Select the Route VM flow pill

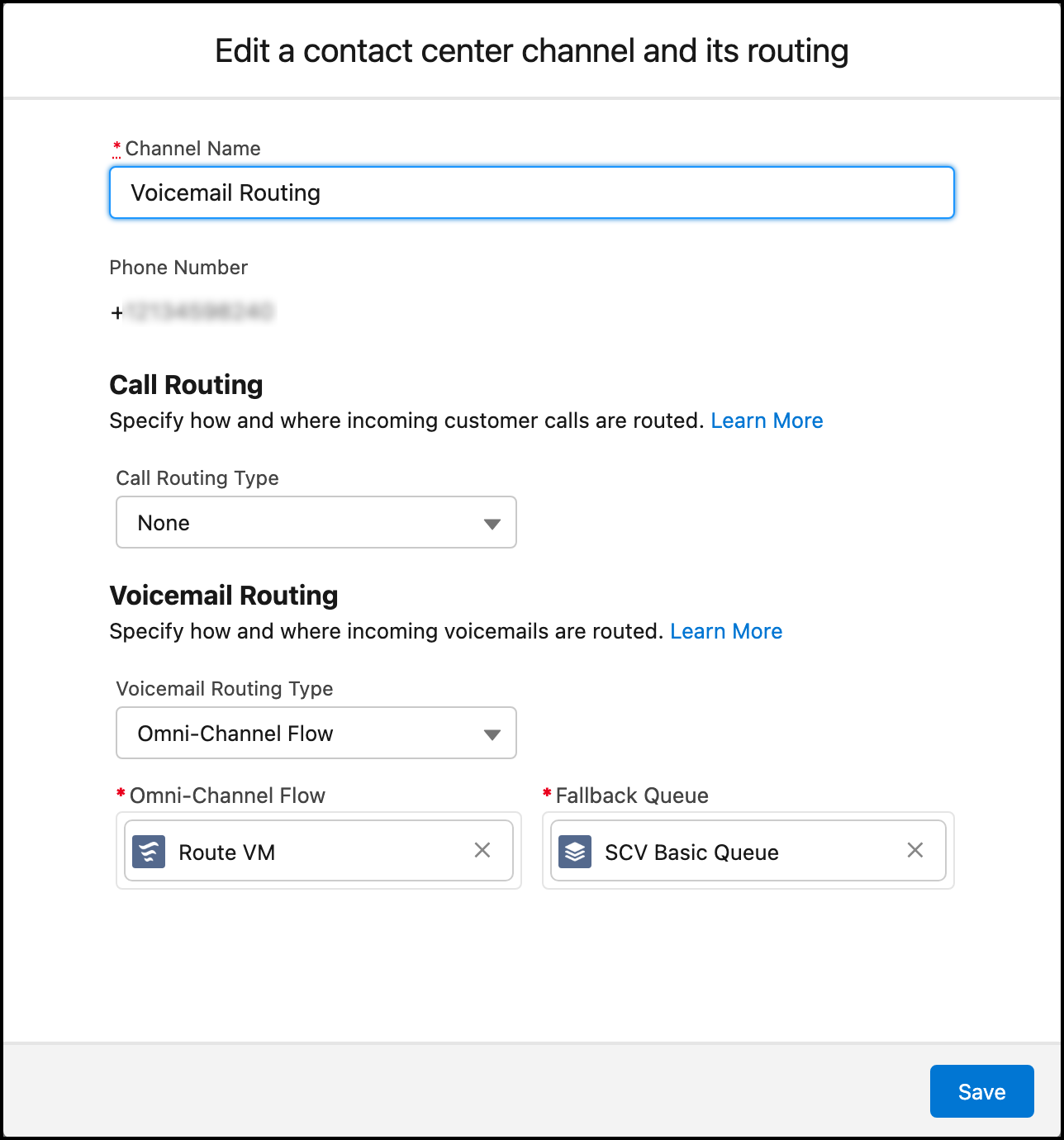pos(319,851)
